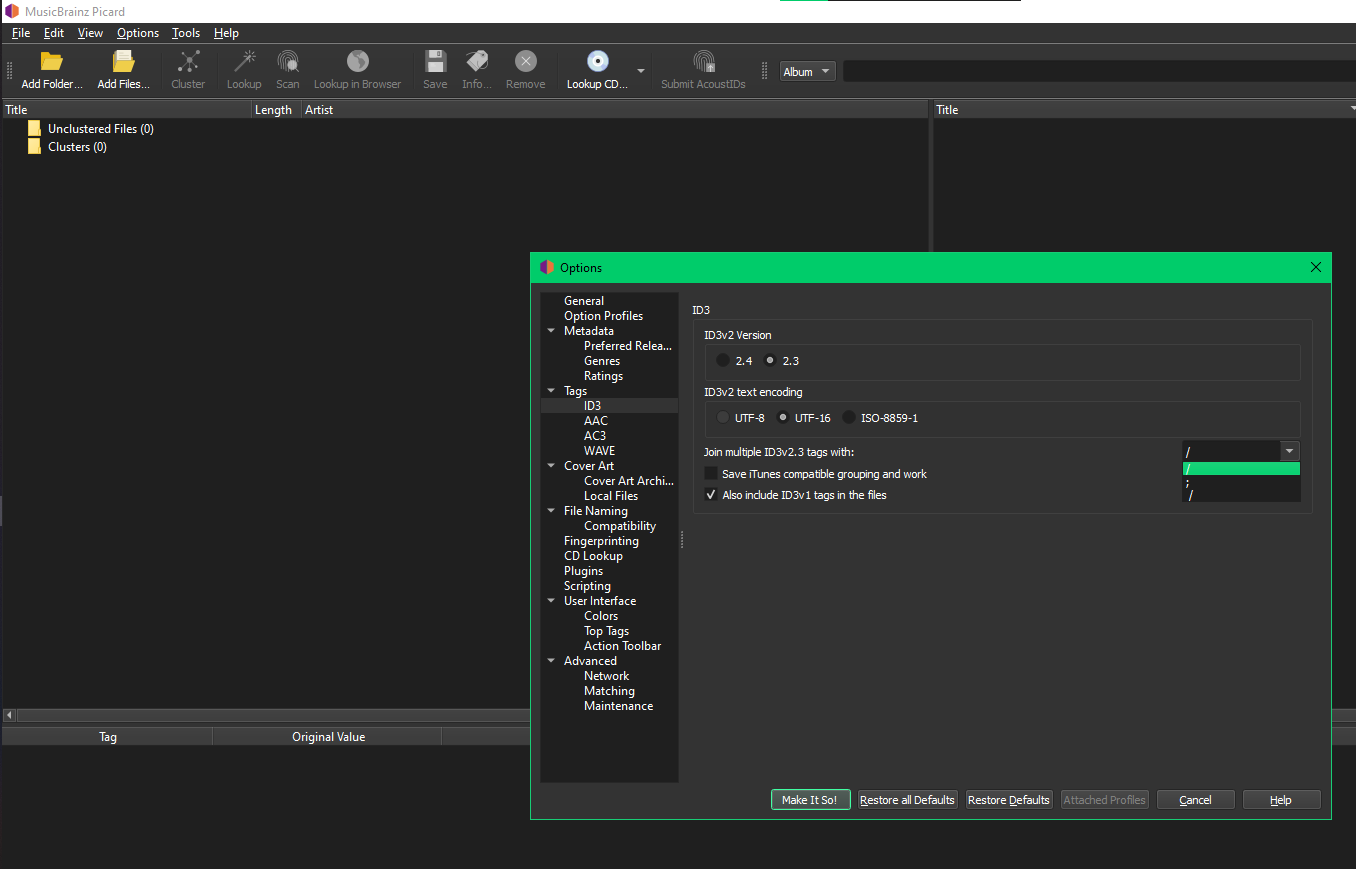1356x869 pixels.
Task: Collapse the Tags tree section
Action: pyautogui.click(x=551, y=391)
